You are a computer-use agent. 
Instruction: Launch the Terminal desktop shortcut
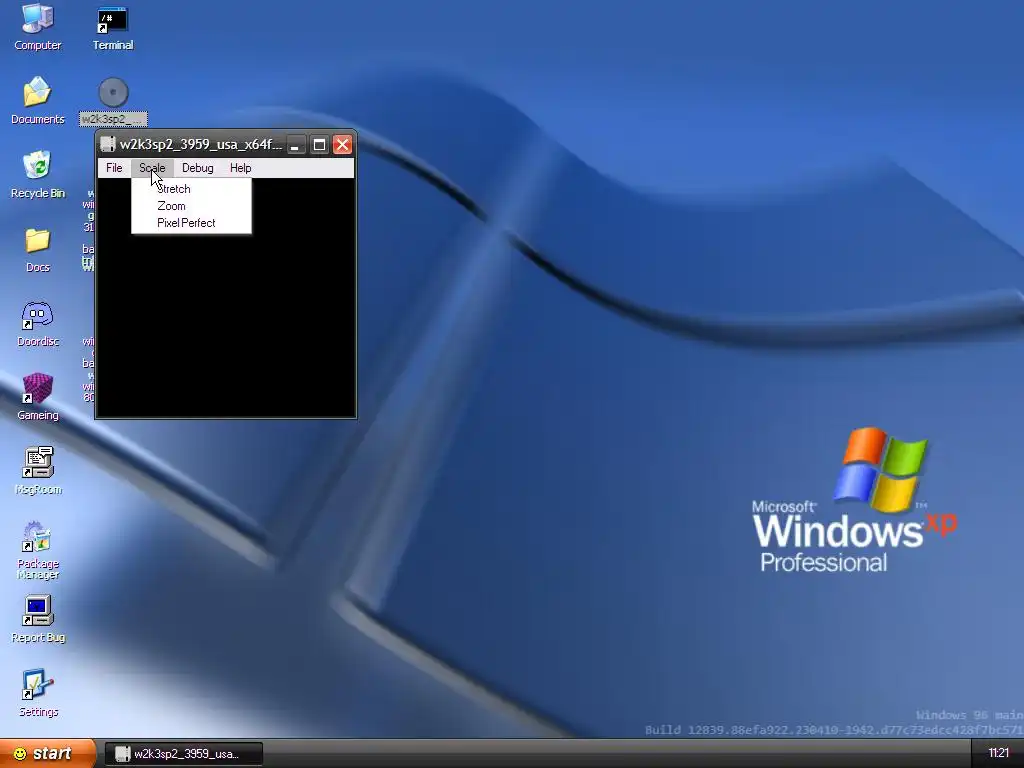[x=112, y=27]
